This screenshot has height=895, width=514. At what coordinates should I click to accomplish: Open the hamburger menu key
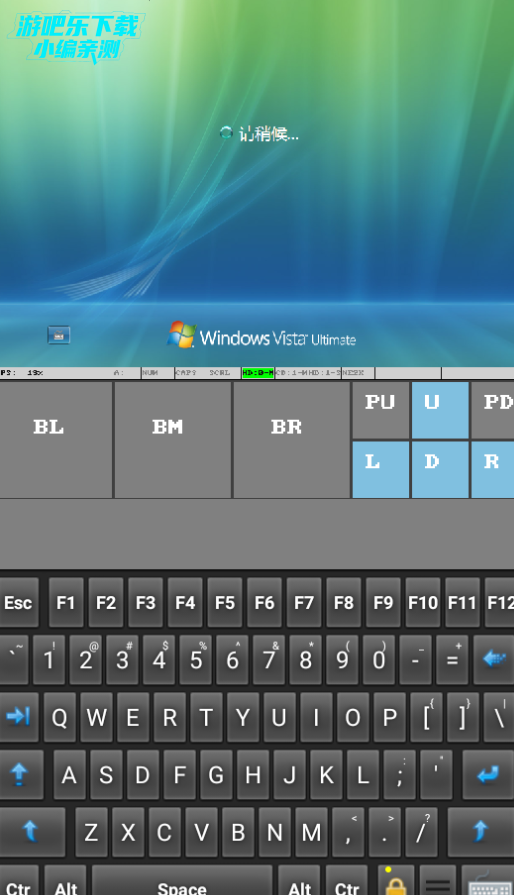(x=438, y=882)
